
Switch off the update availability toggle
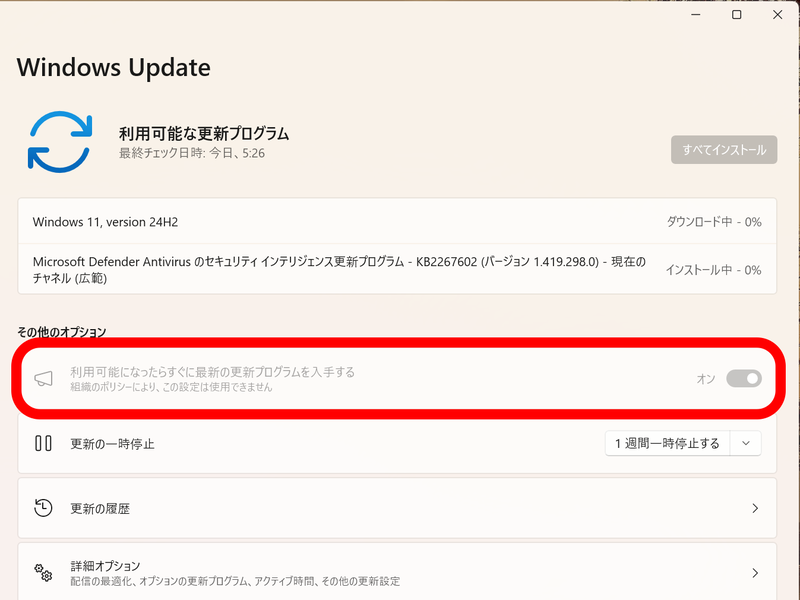[746, 378]
